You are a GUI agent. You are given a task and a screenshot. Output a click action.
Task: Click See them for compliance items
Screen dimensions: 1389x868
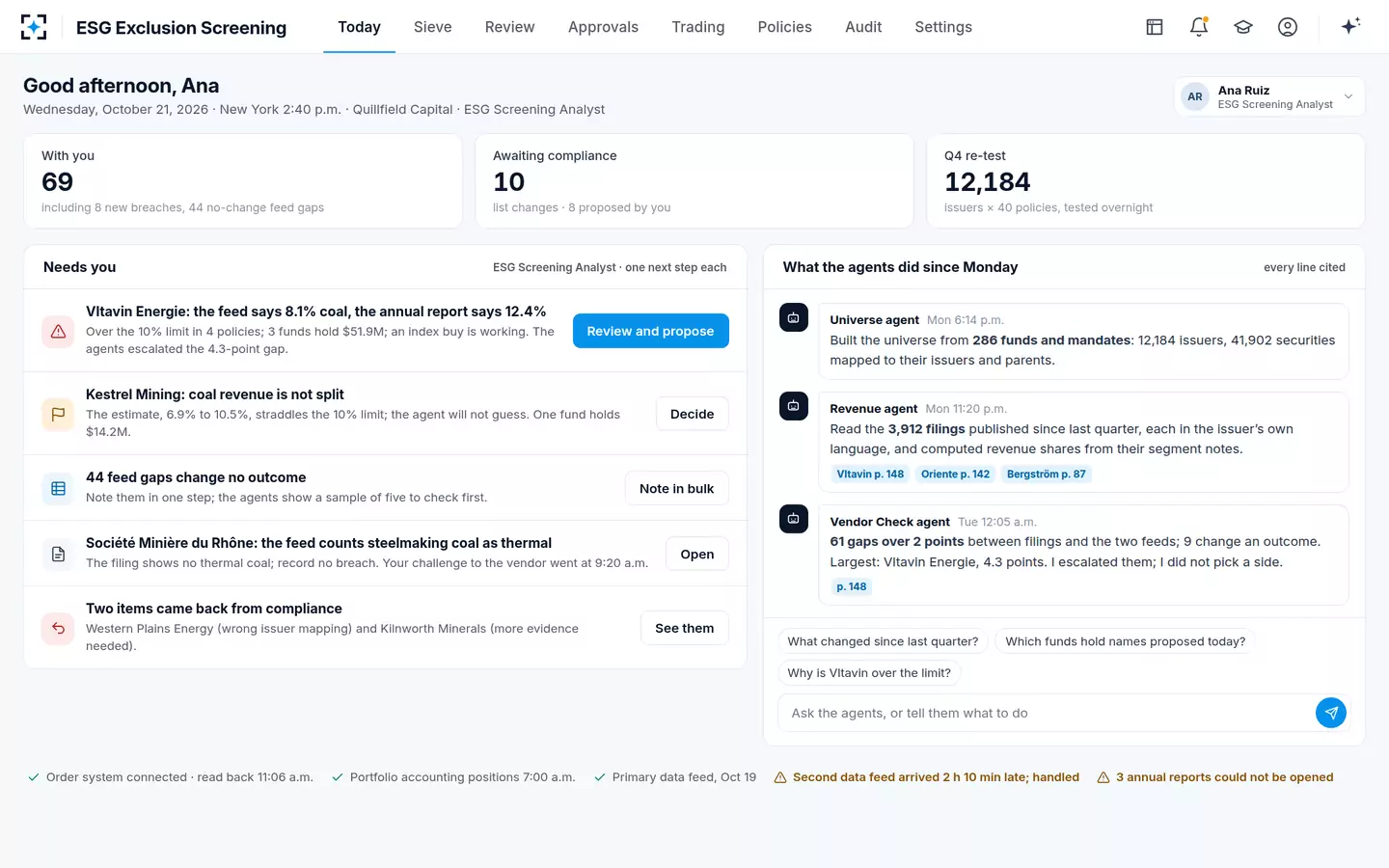(x=685, y=628)
